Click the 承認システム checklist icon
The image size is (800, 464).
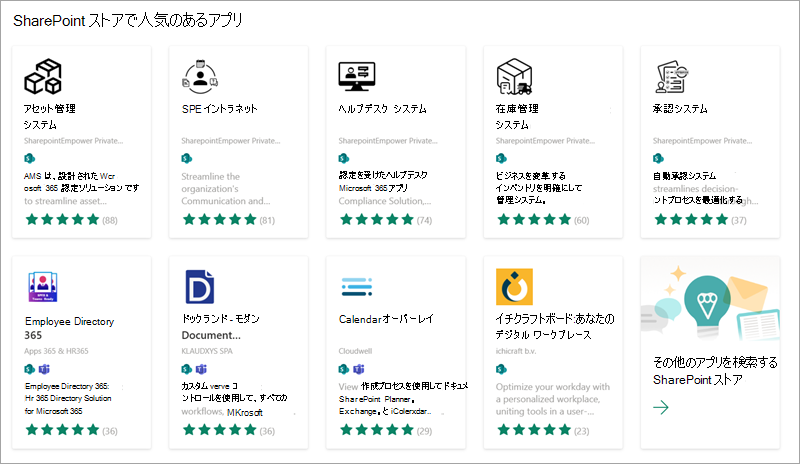click(x=671, y=77)
